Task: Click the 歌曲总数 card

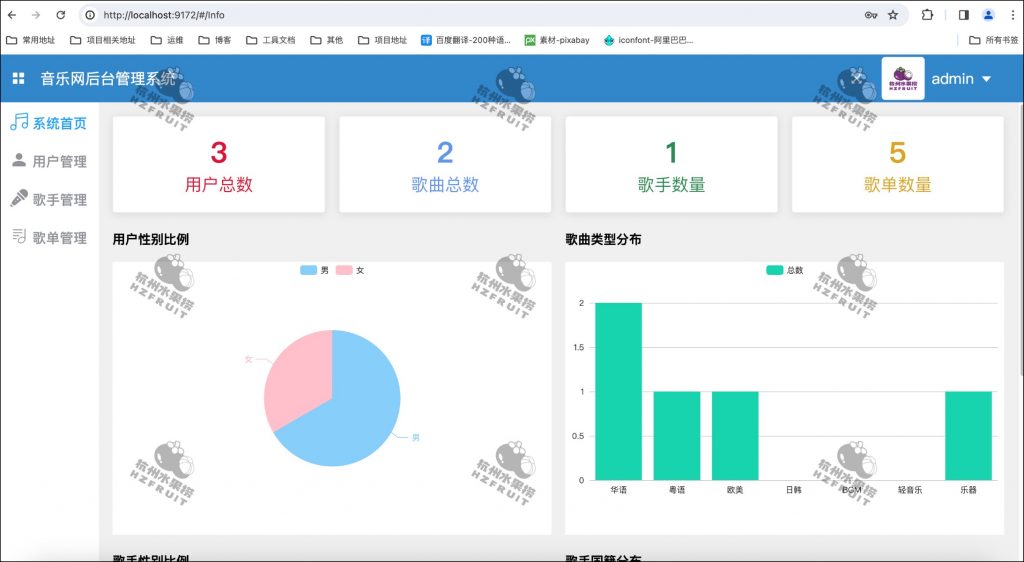Action: [x=445, y=164]
